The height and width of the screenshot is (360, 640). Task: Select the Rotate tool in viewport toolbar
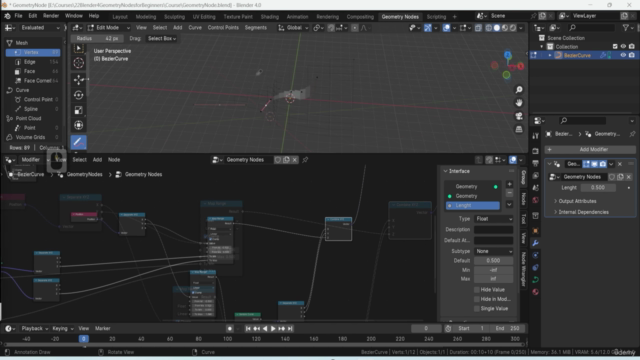[x=79, y=95]
